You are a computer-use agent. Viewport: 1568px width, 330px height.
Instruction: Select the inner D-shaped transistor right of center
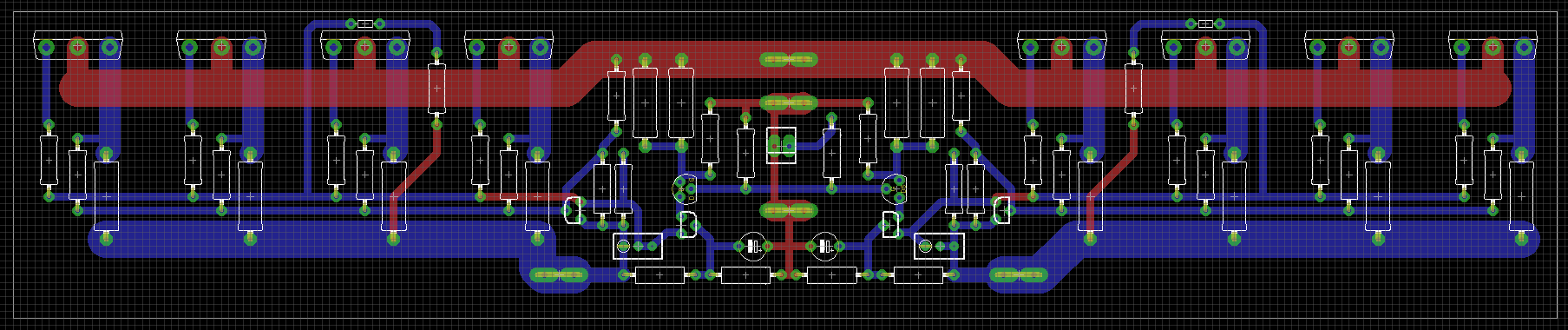coord(890,224)
